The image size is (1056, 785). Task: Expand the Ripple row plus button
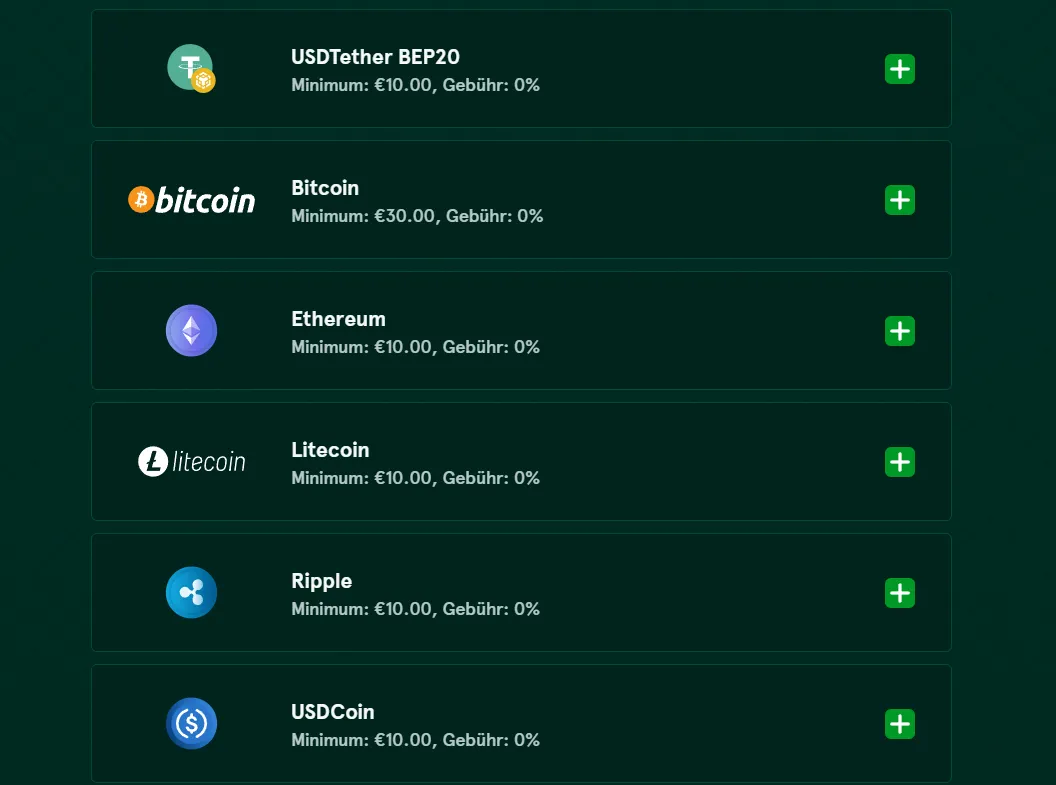point(900,593)
